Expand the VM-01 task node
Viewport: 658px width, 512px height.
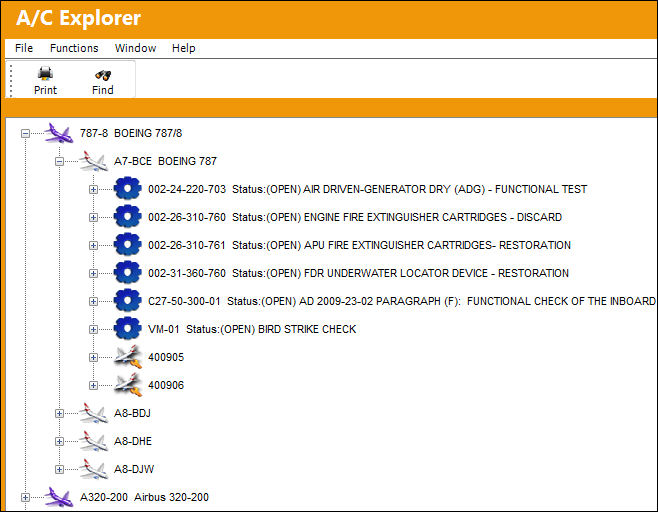[94, 329]
